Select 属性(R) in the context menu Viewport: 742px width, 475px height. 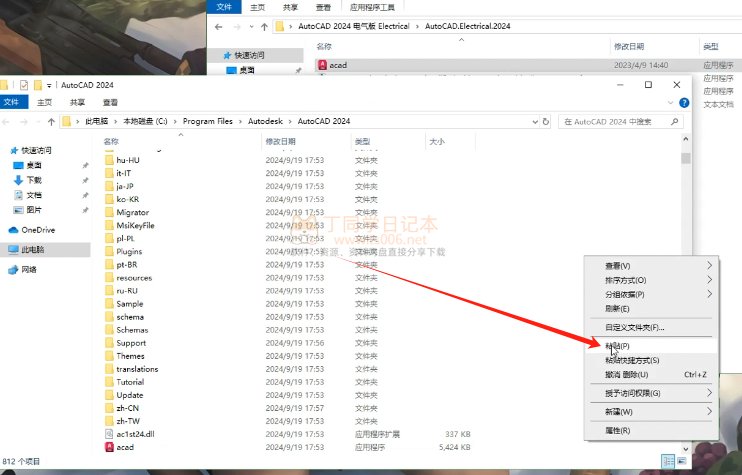point(617,430)
